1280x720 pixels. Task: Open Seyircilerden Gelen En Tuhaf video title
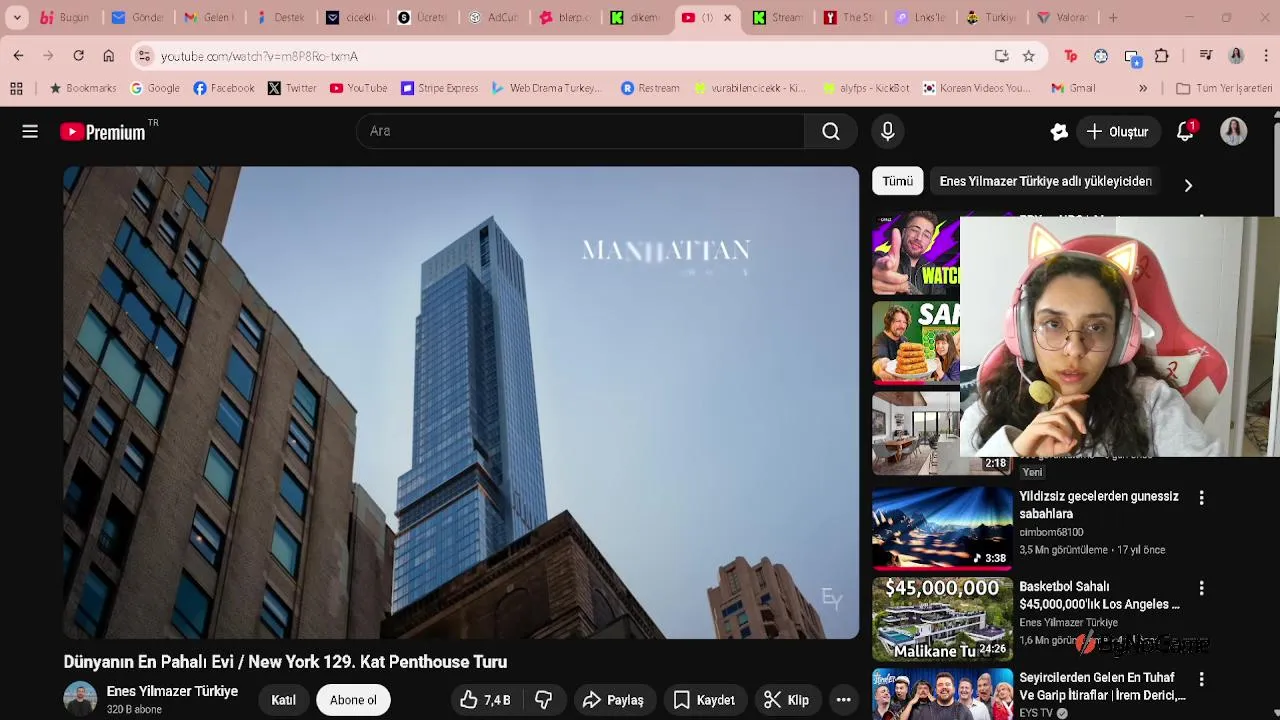[1102, 686]
